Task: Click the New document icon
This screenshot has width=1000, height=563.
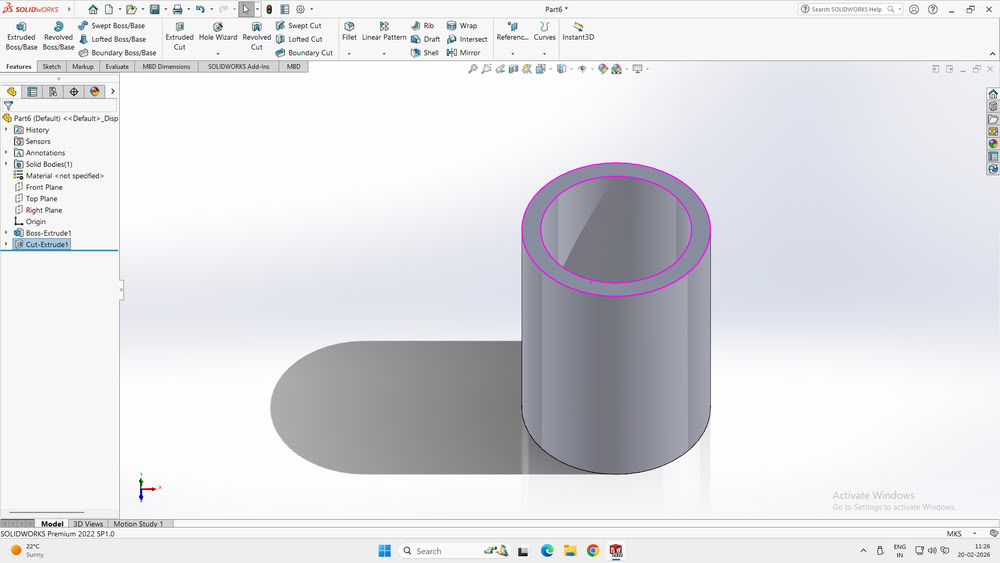Action: [x=109, y=9]
